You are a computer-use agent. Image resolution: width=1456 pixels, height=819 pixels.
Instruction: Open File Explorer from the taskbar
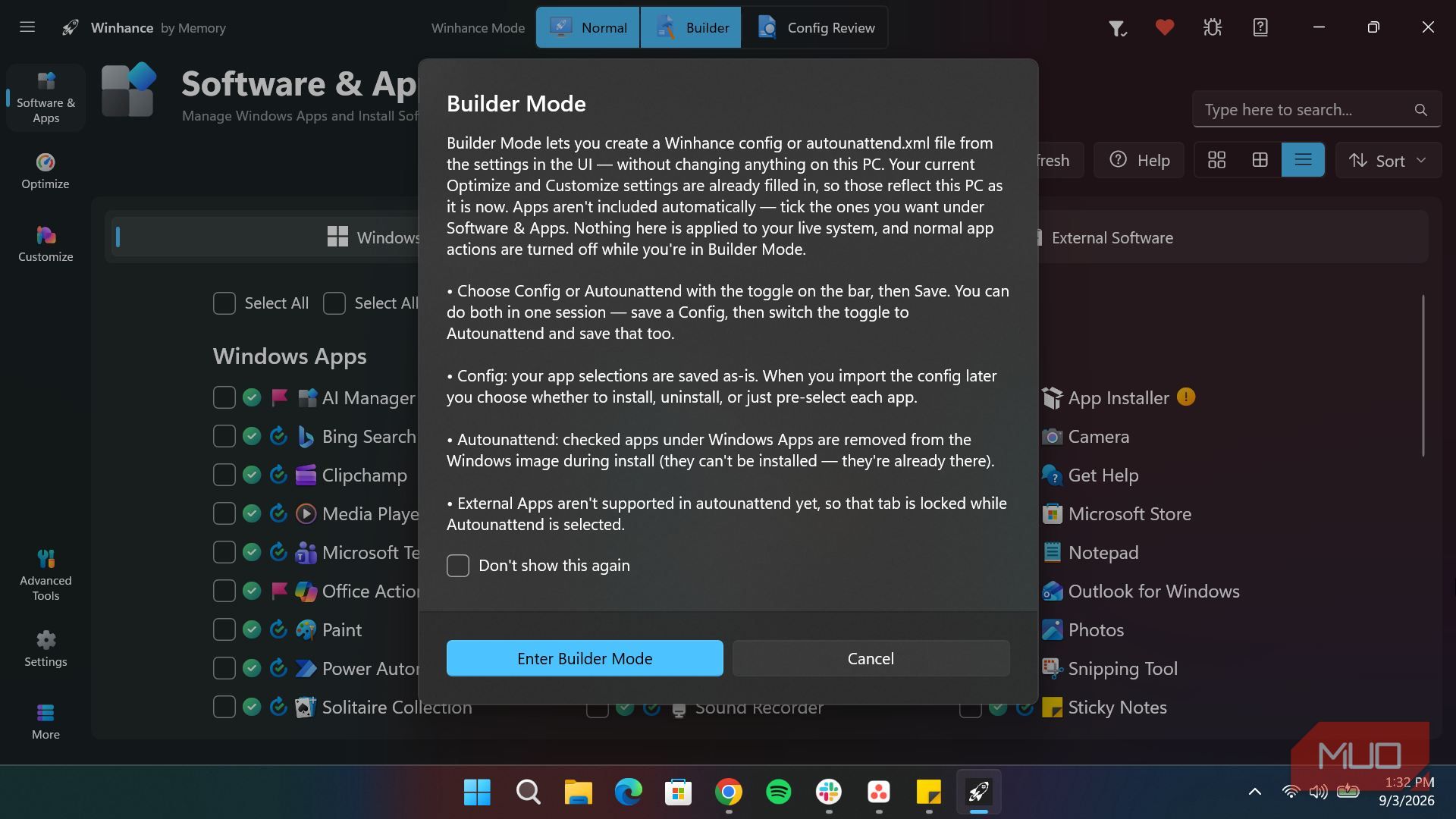tap(578, 792)
